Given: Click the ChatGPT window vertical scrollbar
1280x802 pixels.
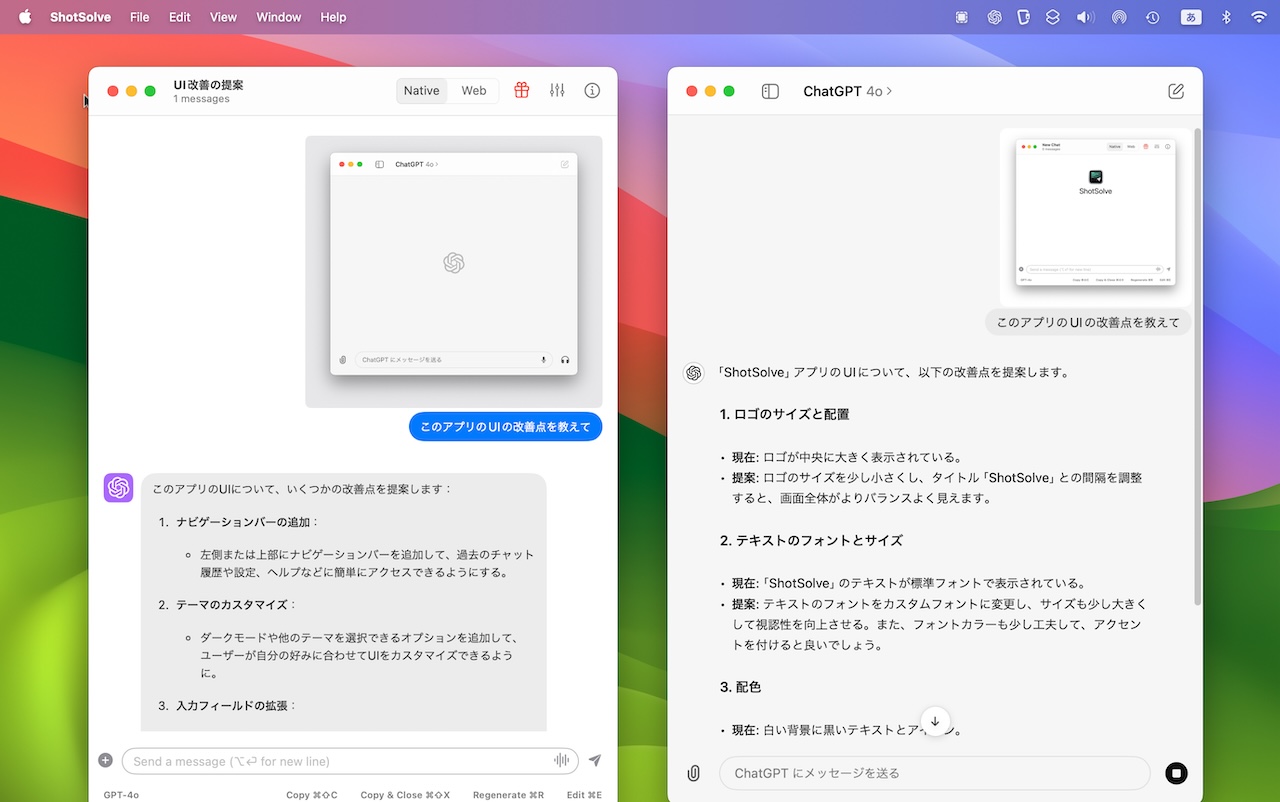Looking at the screenshot, I should pyautogui.click(x=1197, y=365).
